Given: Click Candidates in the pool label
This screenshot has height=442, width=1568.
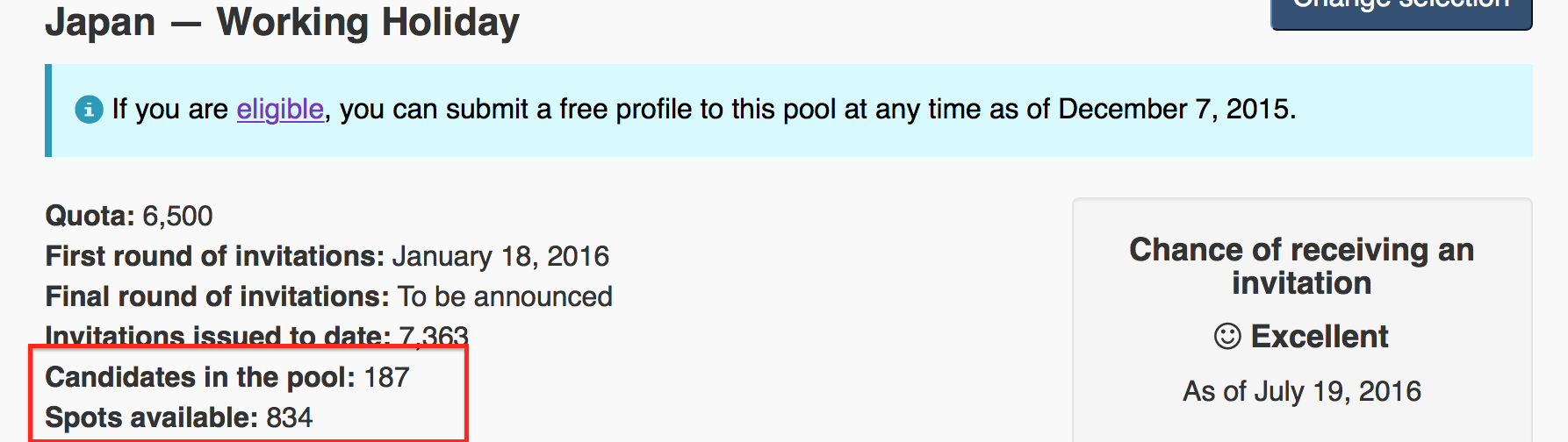Looking at the screenshot, I should pyautogui.click(x=200, y=377).
